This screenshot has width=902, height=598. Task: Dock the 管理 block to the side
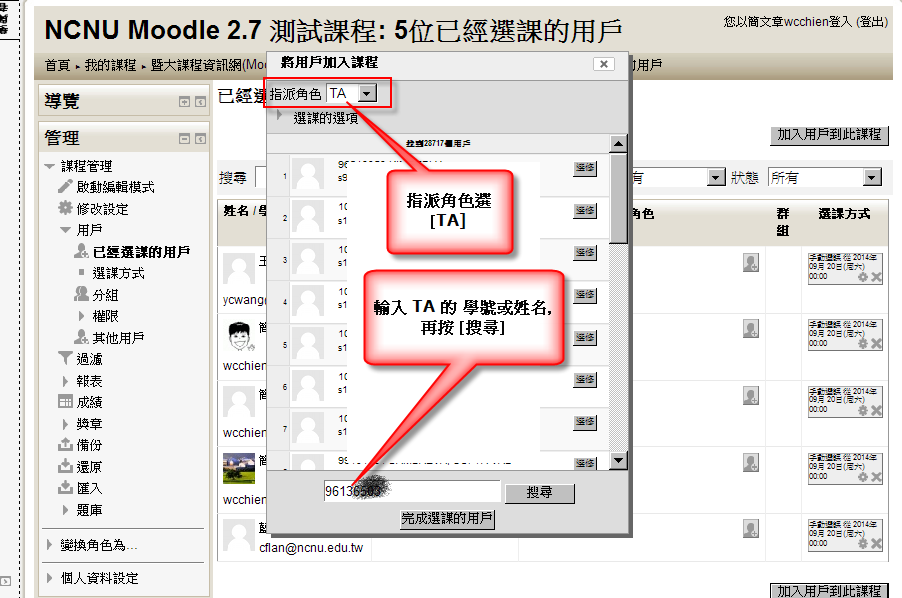[200, 139]
